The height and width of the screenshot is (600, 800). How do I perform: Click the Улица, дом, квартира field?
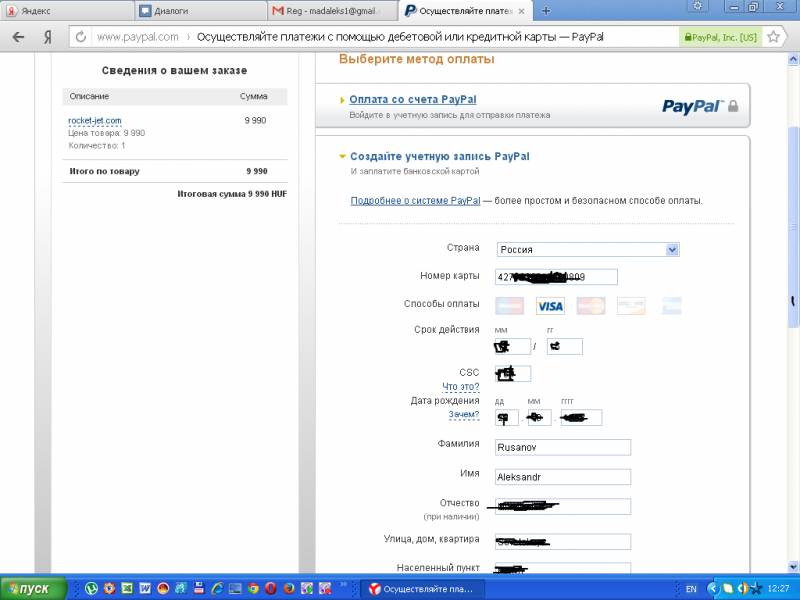[563, 541]
